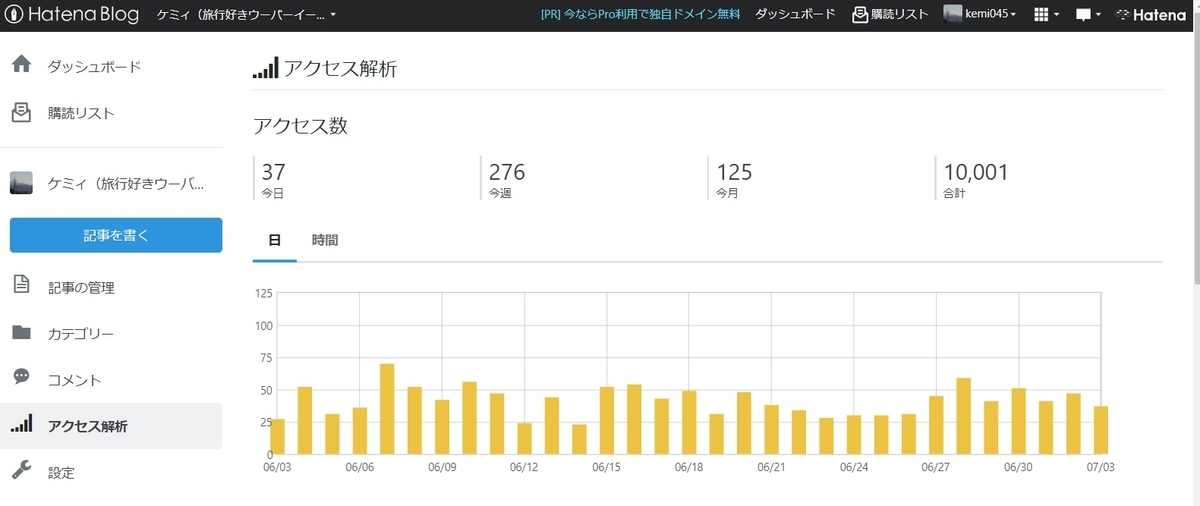The width and height of the screenshot is (1200, 506).
Task: Click this month's count 125
Action: pos(734,172)
